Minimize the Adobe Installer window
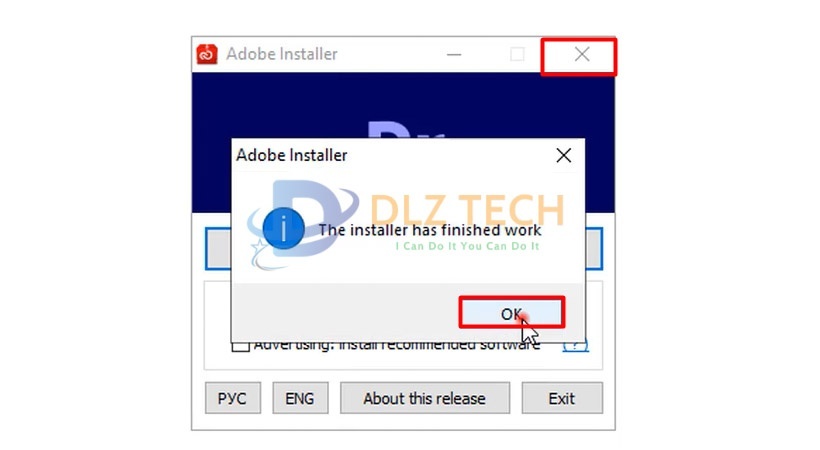The image size is (820, 450). pyautogui.click(x=454, y=54)
